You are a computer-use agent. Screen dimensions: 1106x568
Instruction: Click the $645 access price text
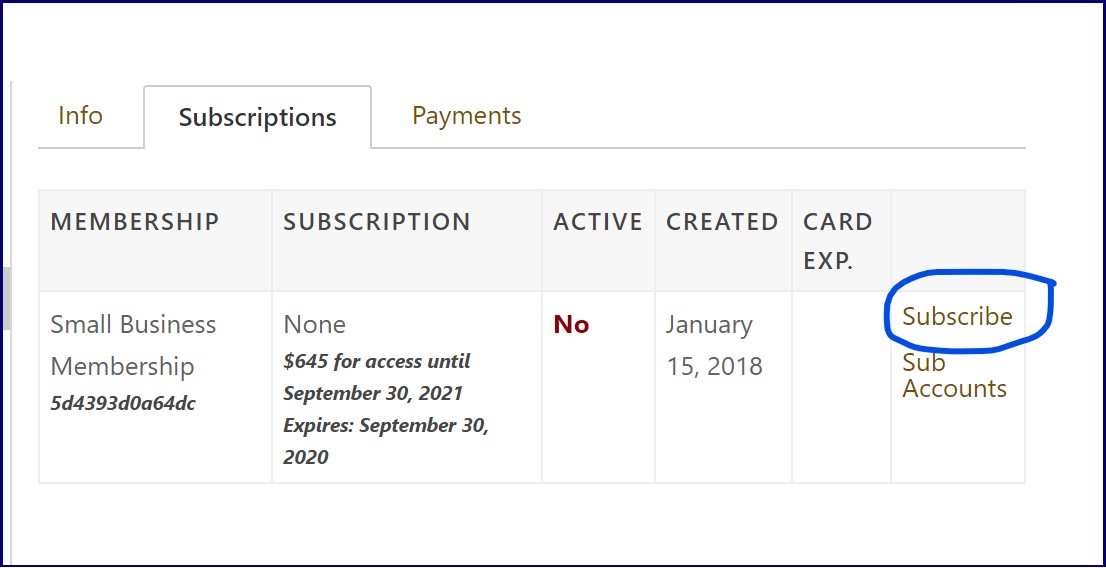377,376
